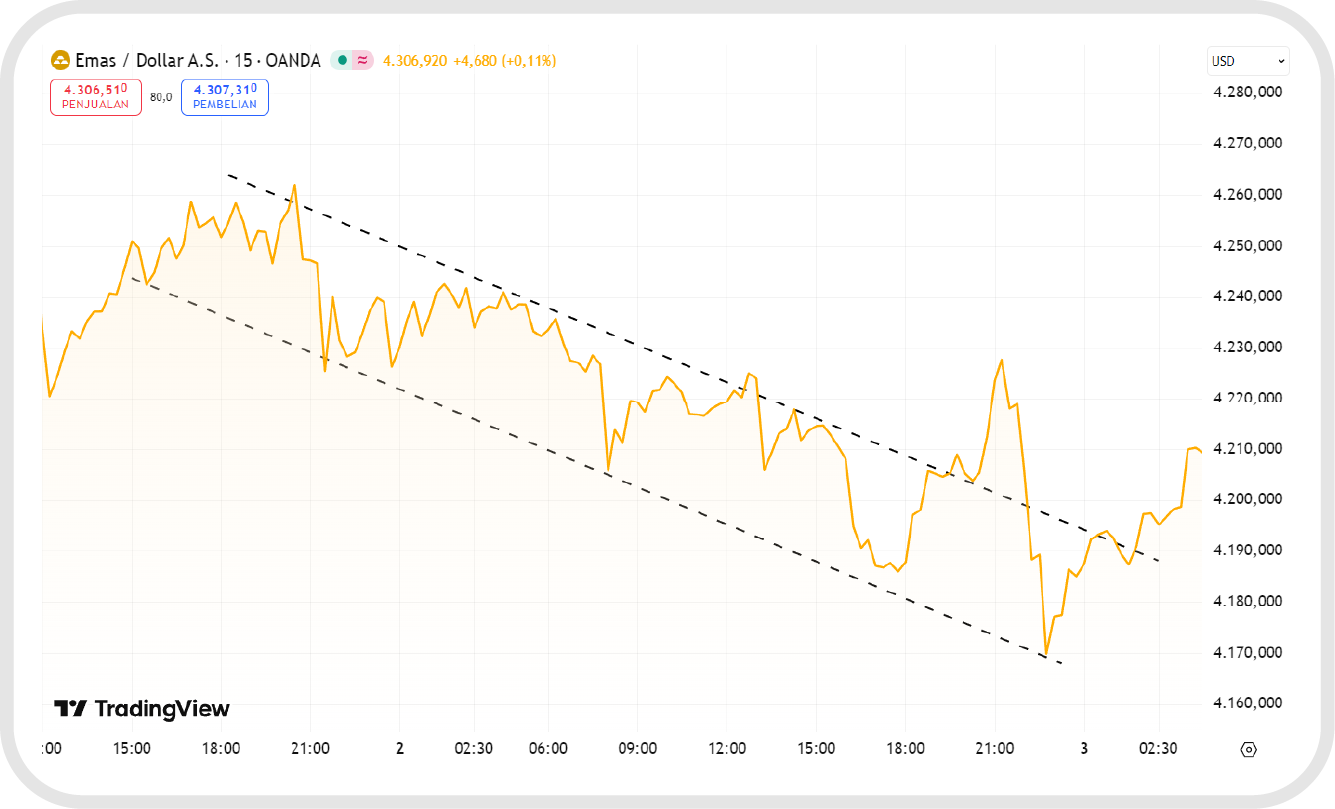The width and height of the screenshot is (1335, 809).
Task: Open the USD currency dropdown
Action: pos(1247,61)
